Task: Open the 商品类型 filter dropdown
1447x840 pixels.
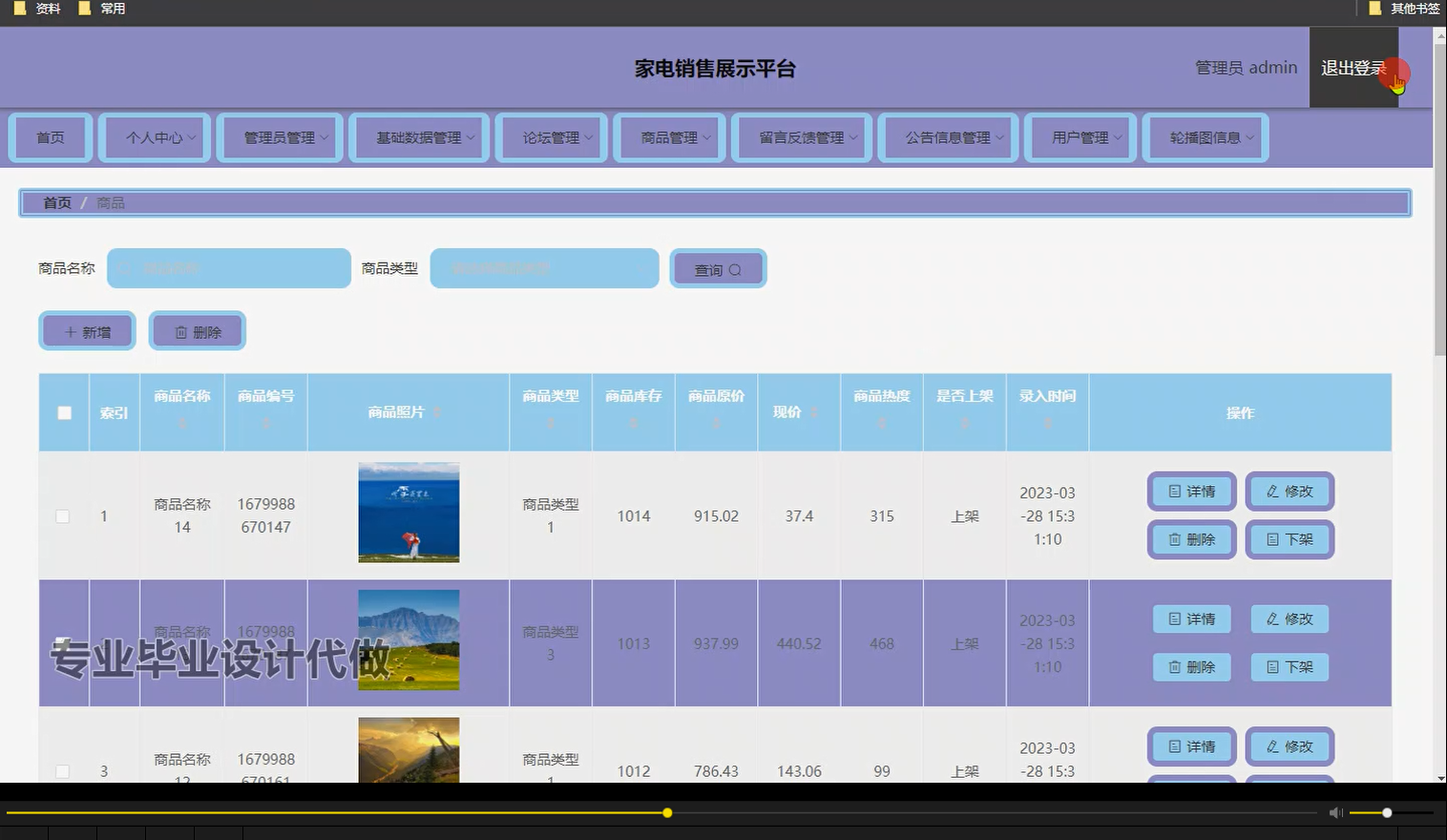Action: (543, 268)
